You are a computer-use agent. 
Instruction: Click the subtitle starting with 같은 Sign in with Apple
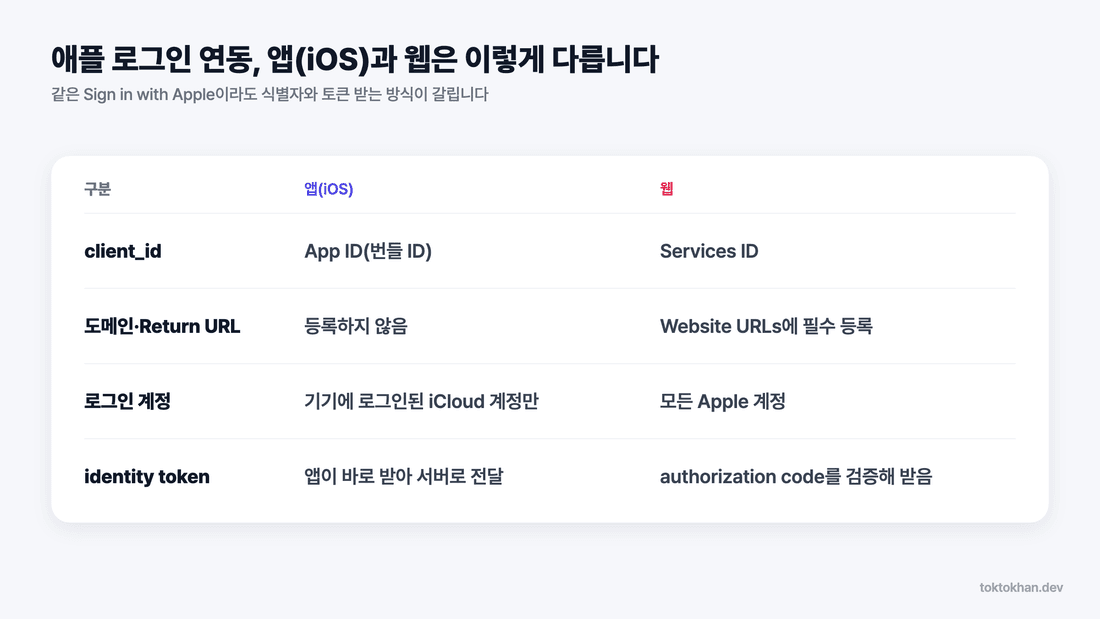pos(269,94)
